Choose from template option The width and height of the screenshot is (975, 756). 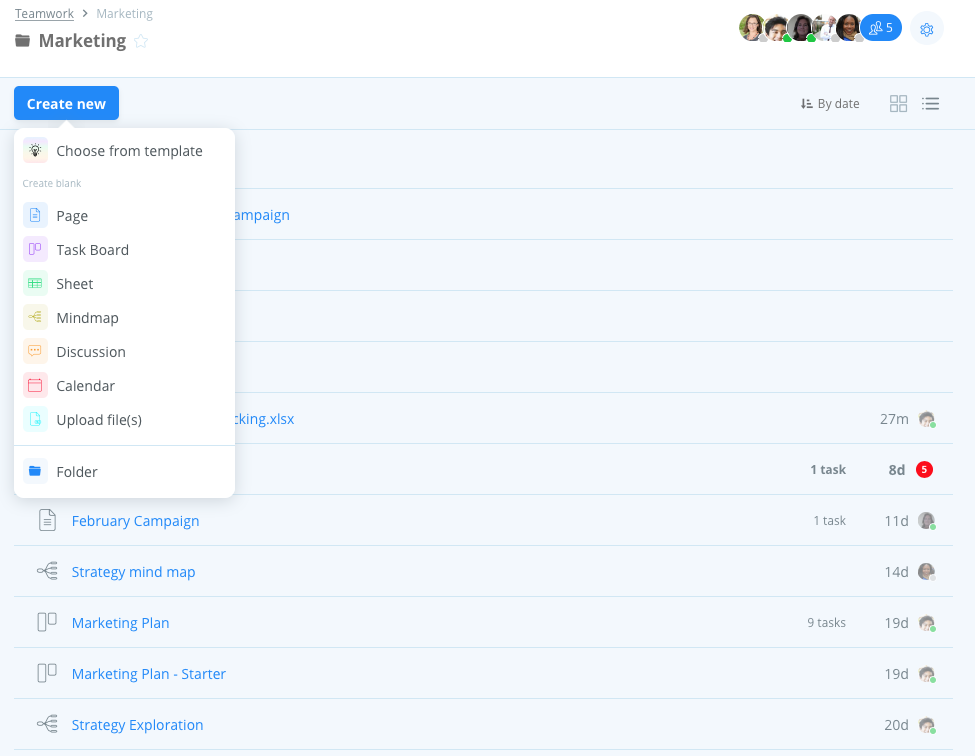(x=129, y=151)
